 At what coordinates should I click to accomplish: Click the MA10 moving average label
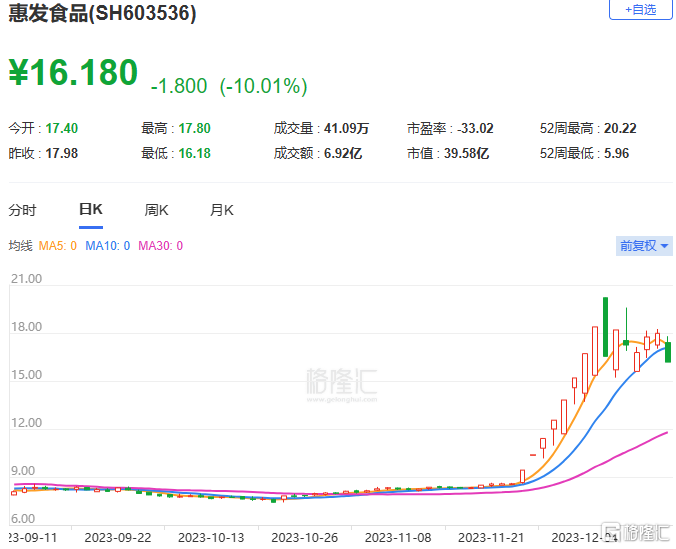coord(108,246)
